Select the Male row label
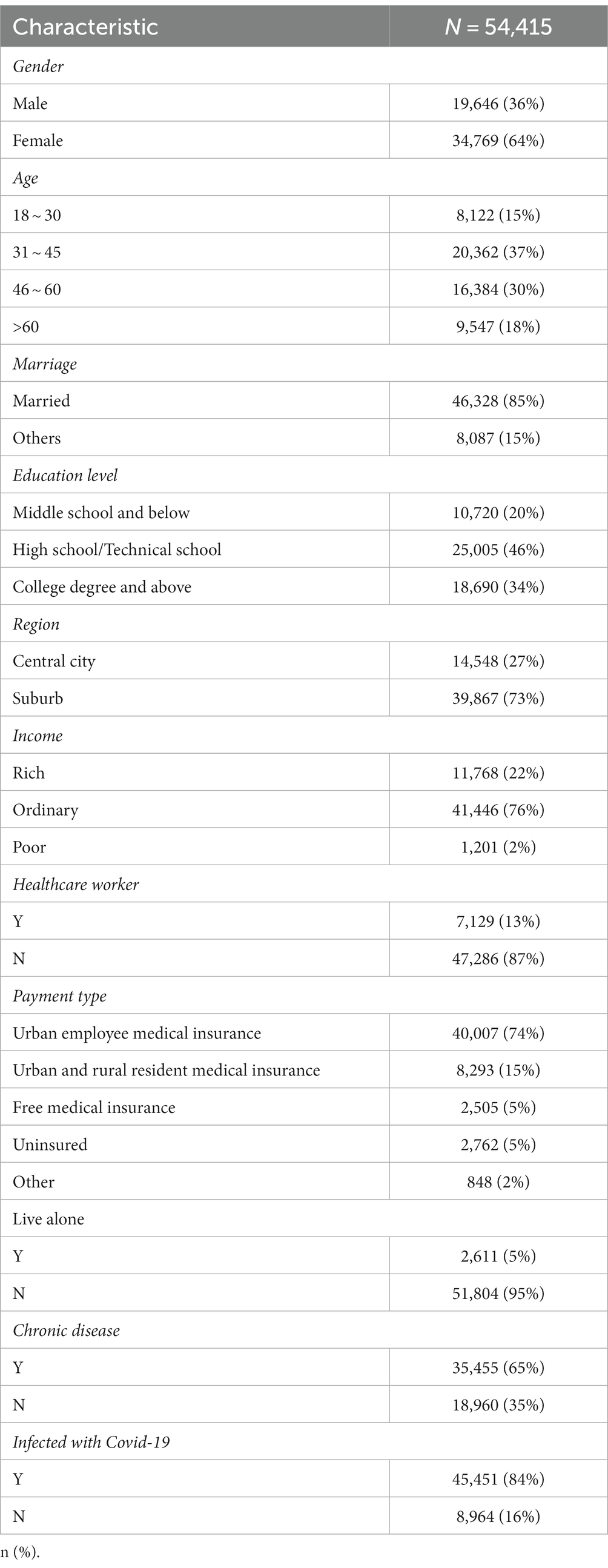 (x=30, y=104)
